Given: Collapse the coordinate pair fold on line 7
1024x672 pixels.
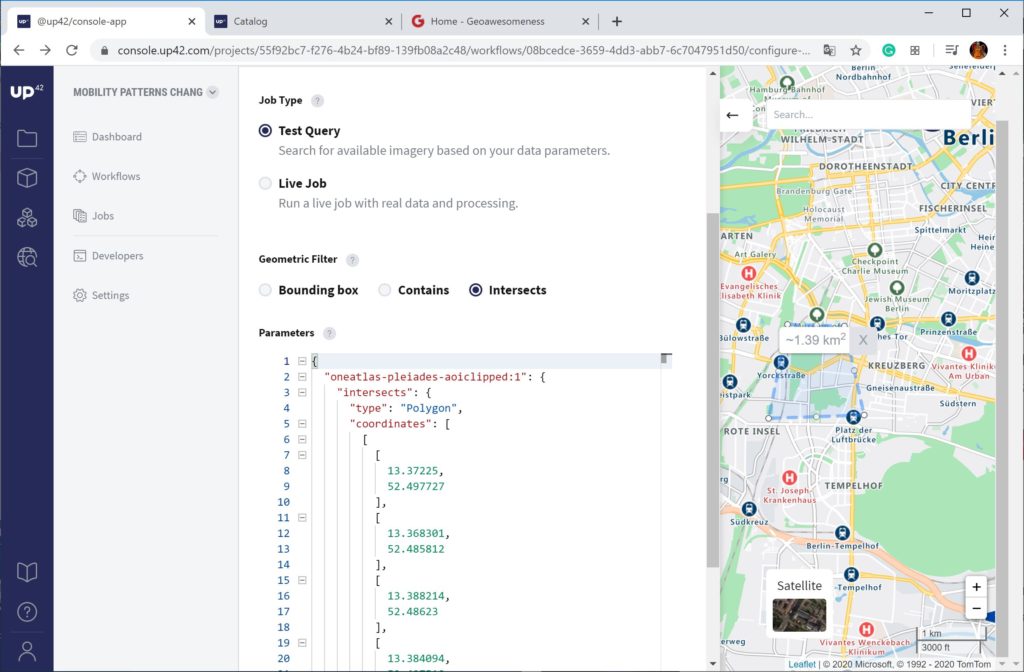Looking at the screenshot, I should [x=302, y=455].
